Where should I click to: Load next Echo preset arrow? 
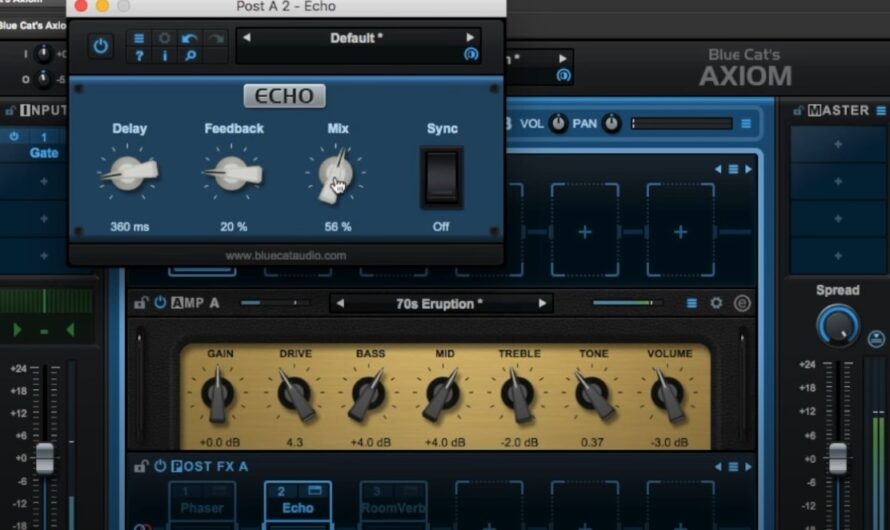[470, 37]
